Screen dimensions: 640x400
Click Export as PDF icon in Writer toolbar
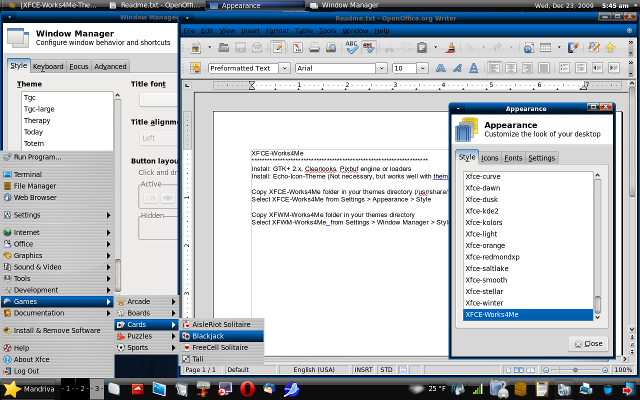coord(298,48)
